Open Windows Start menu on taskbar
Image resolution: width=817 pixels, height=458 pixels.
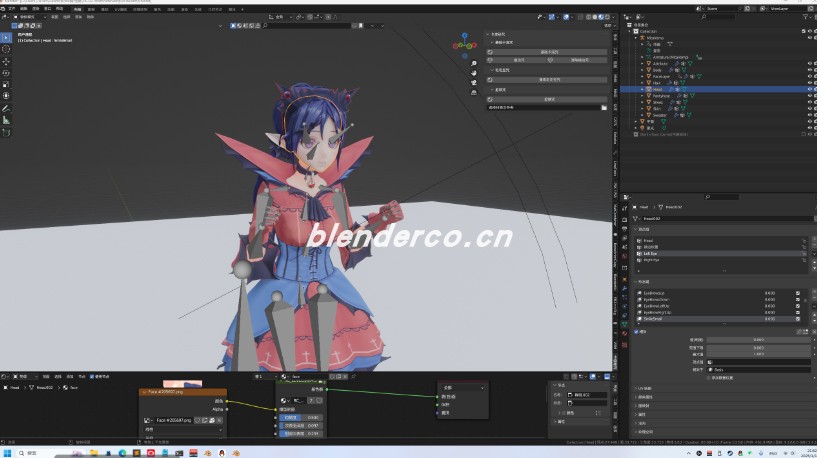point(7,453)
